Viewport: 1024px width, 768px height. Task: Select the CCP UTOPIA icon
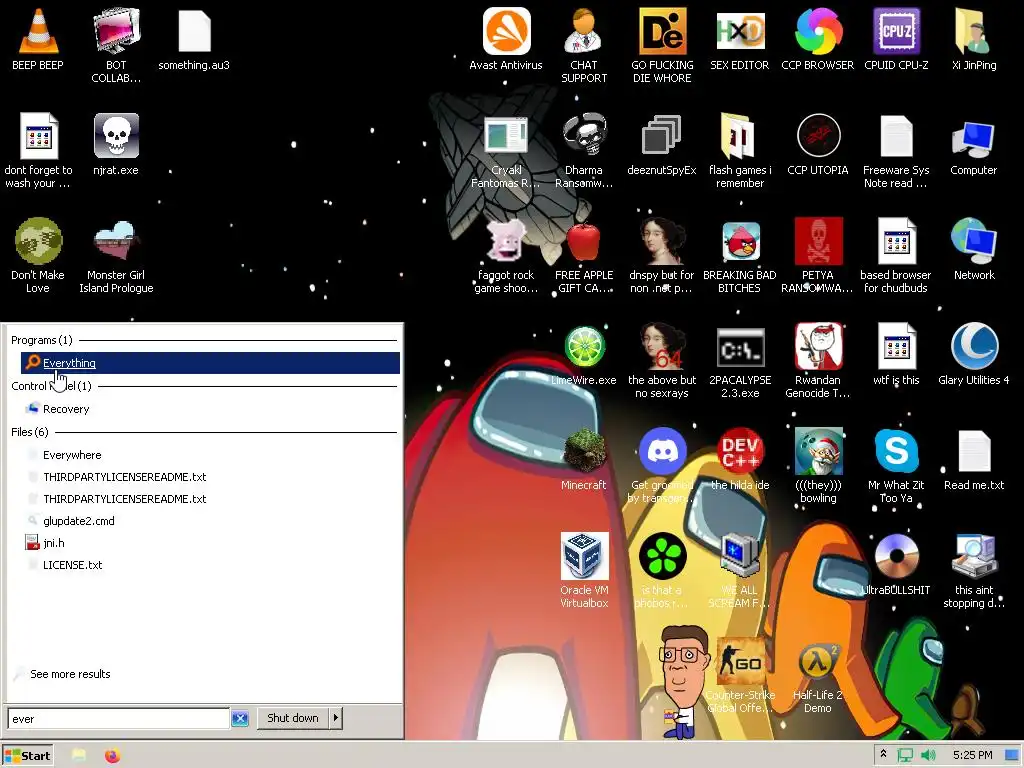point(818,144)
